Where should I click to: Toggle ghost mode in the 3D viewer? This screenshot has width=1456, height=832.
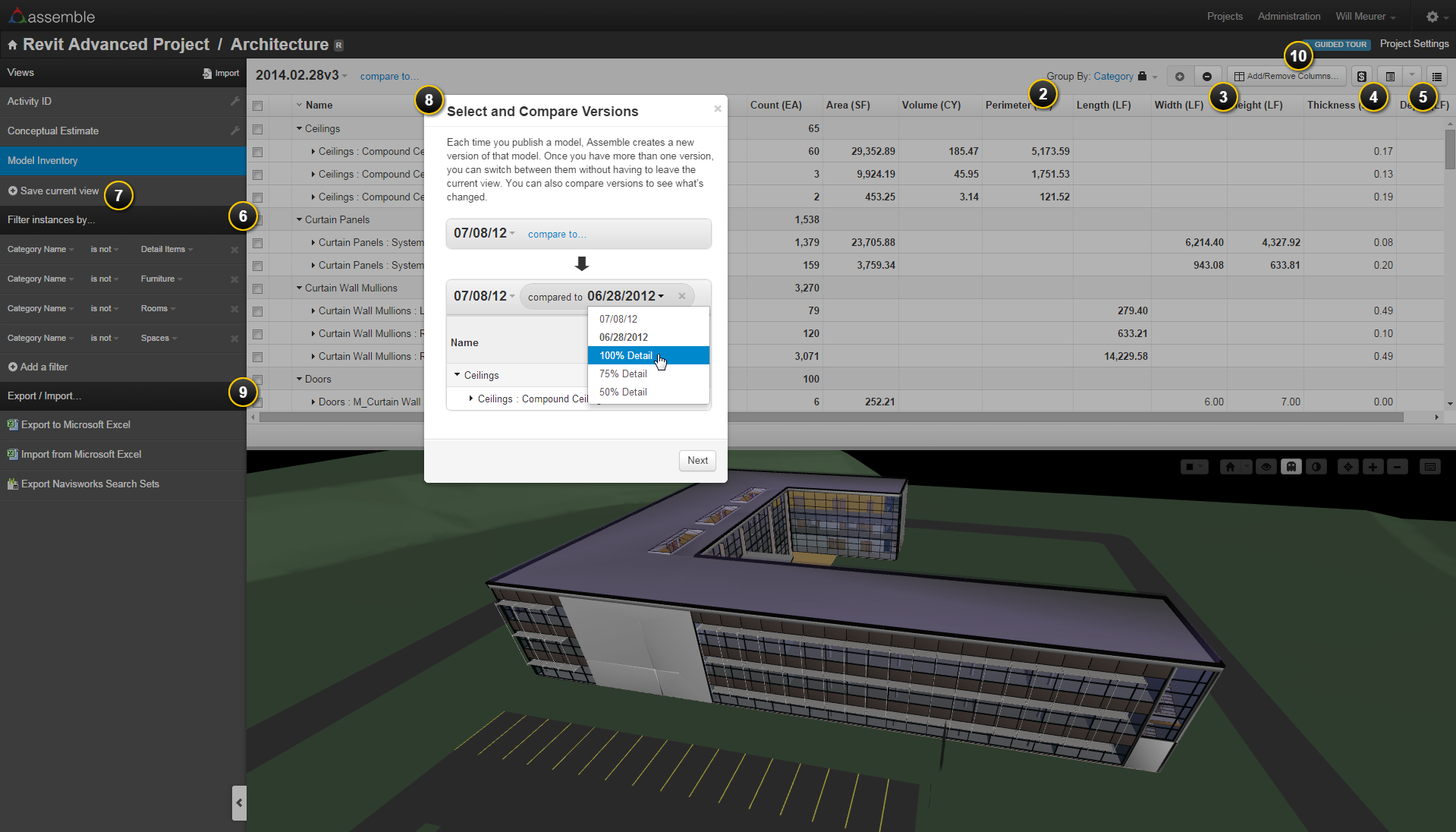(x=1291, y=467)
